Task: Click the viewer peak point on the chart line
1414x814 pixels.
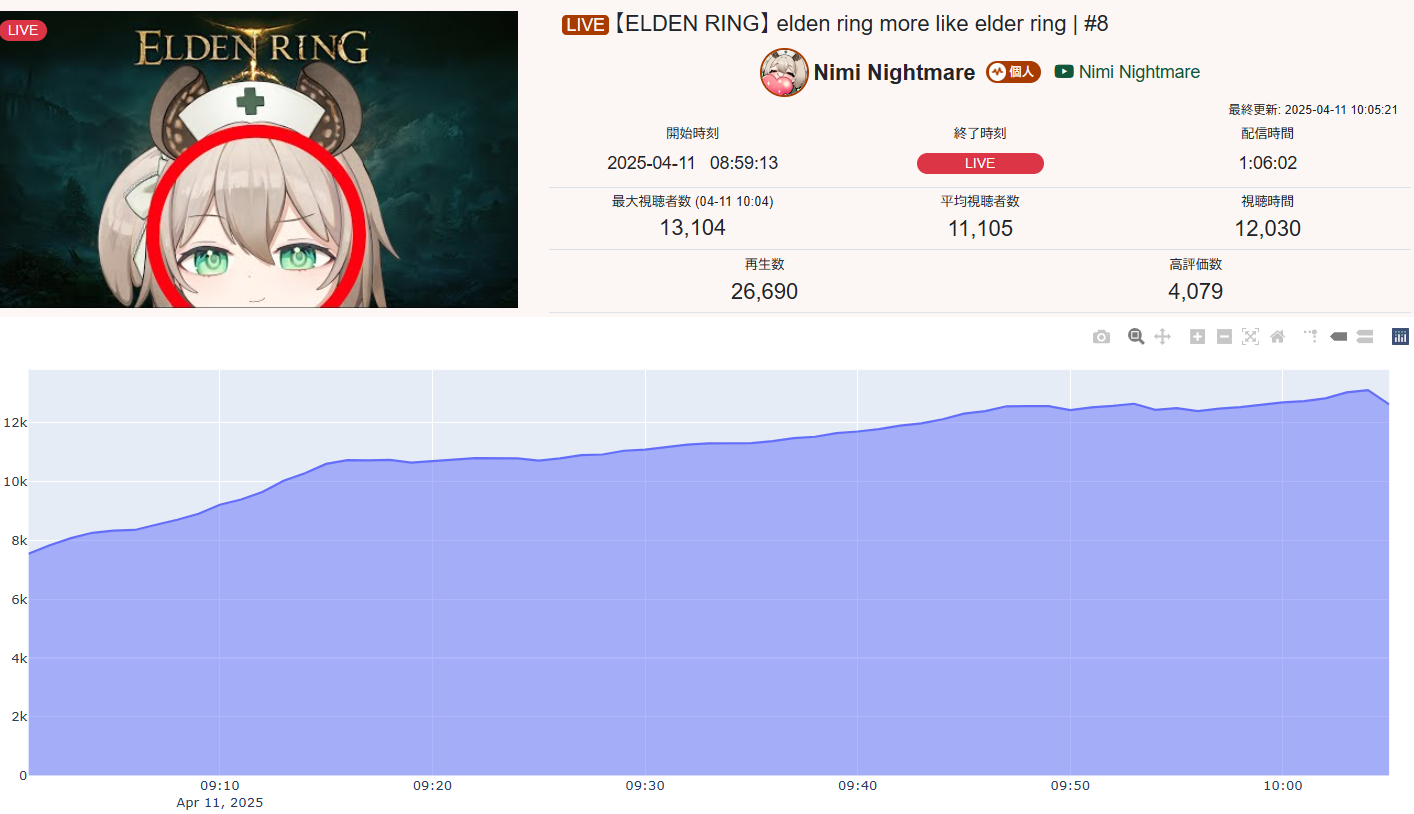Action: point(1368,390)
